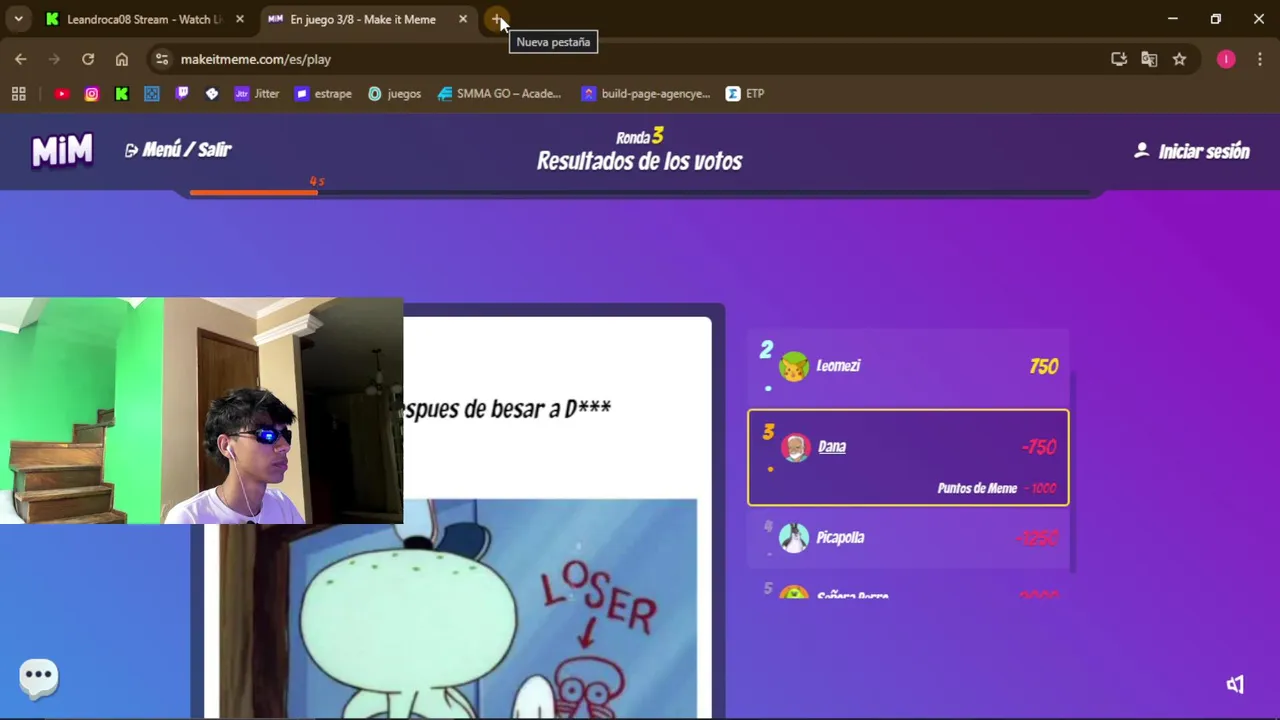
Task: Open the Chrome profile avatar
Action: 1226,59
